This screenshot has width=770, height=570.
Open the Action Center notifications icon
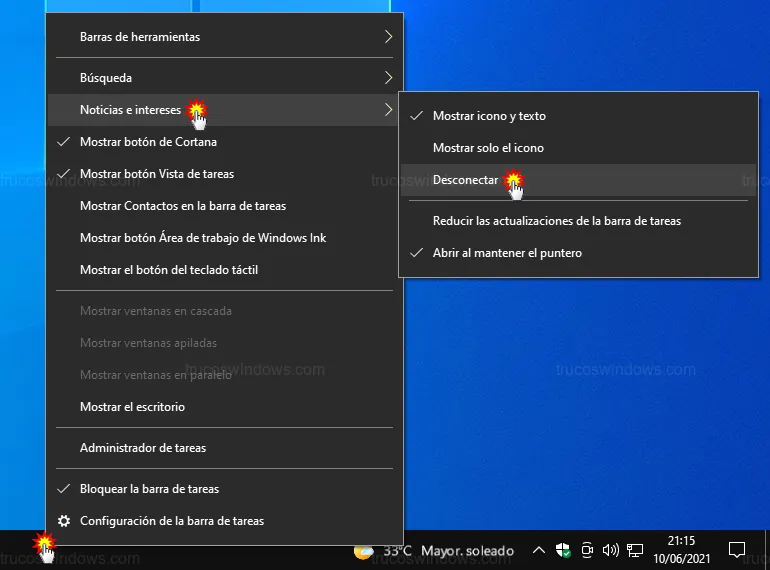737,550
